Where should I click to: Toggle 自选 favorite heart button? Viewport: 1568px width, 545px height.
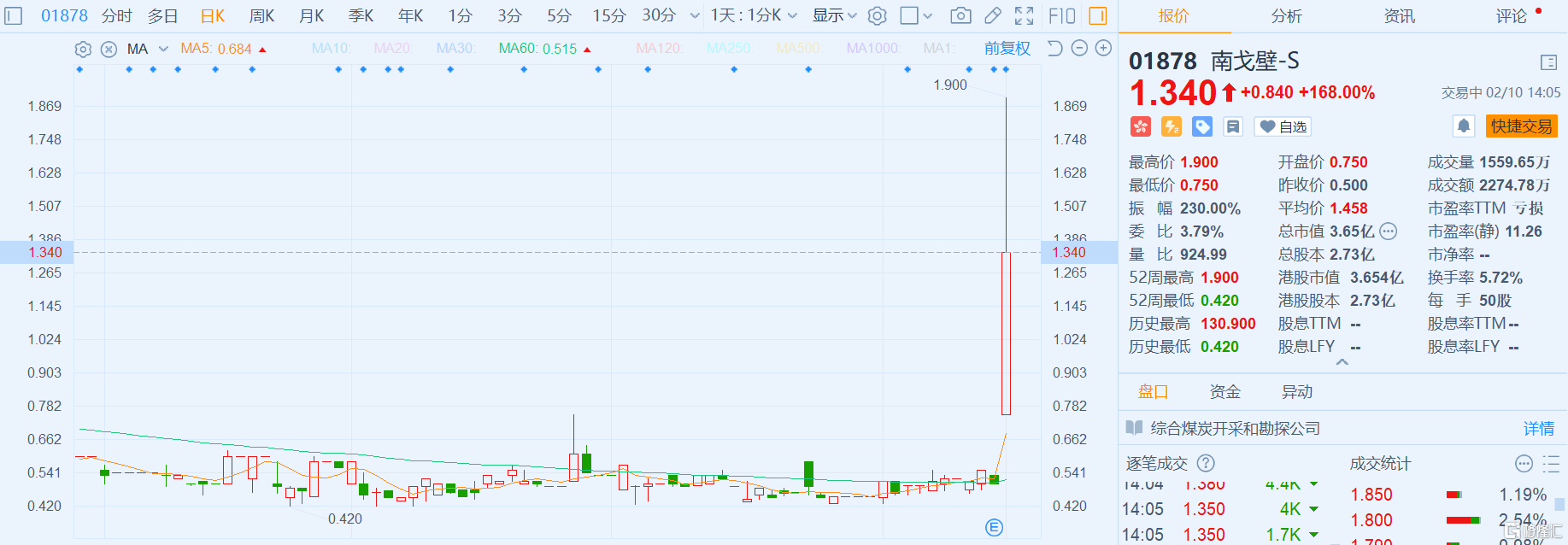pyautogui.click(x=1283, y=126)
